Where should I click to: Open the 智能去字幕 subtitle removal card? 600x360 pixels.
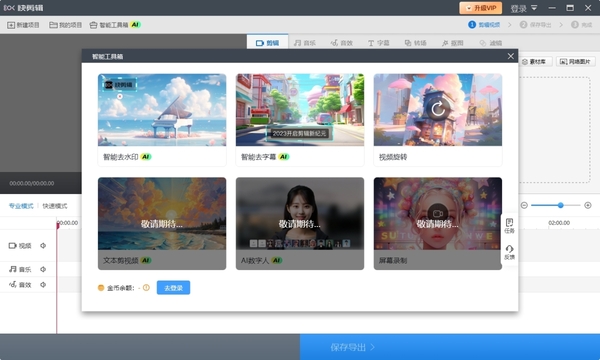tap(300, 120)
